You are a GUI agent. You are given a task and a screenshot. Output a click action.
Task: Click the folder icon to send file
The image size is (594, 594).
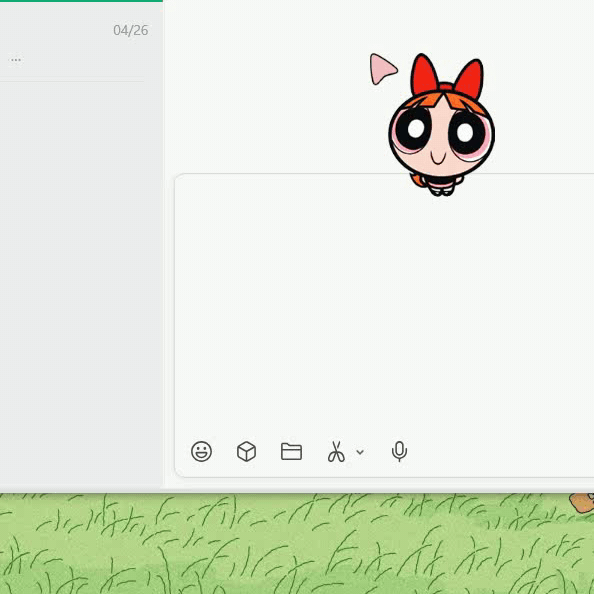click(x=291, y=451)
